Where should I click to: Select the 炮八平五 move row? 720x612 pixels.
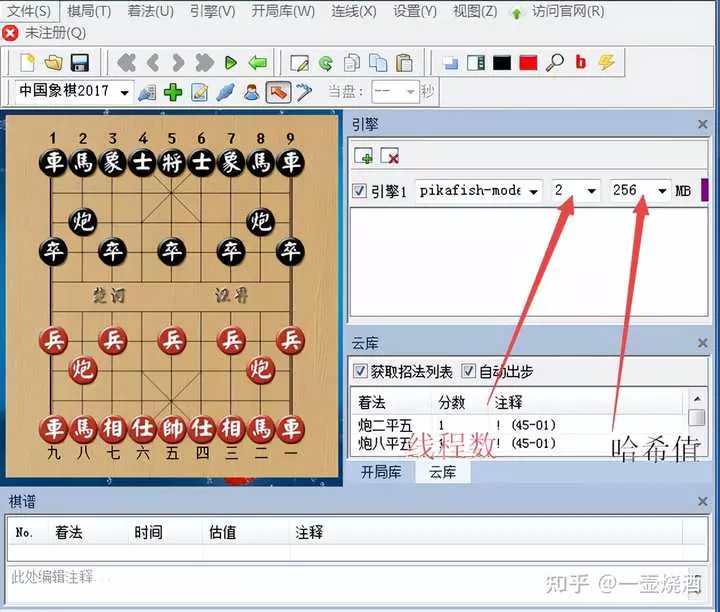[x=519, y=443]
